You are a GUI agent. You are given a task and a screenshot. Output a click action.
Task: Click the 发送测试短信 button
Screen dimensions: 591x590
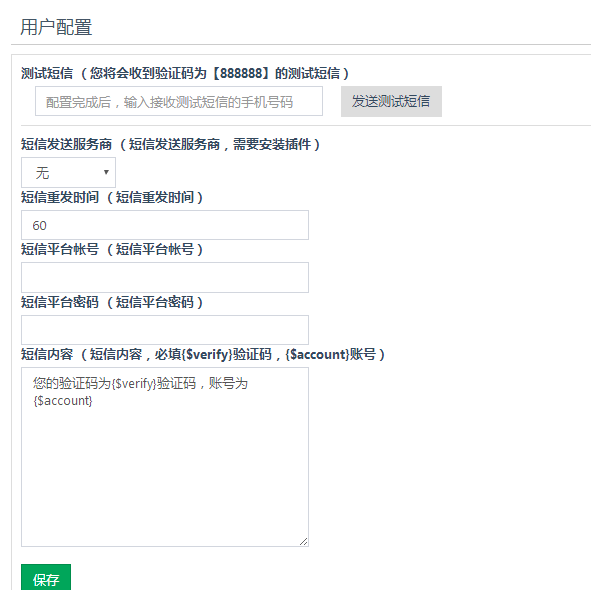pyautogui.click(x=391, y=101)
